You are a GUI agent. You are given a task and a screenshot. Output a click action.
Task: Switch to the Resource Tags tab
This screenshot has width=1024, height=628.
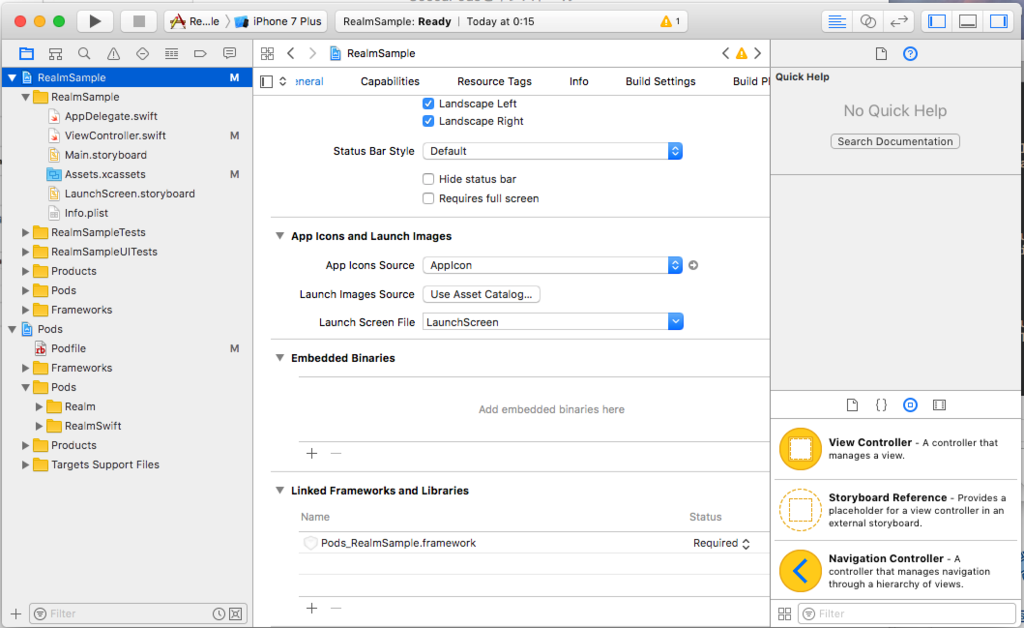pyautogui.click(x=494, y=82)
